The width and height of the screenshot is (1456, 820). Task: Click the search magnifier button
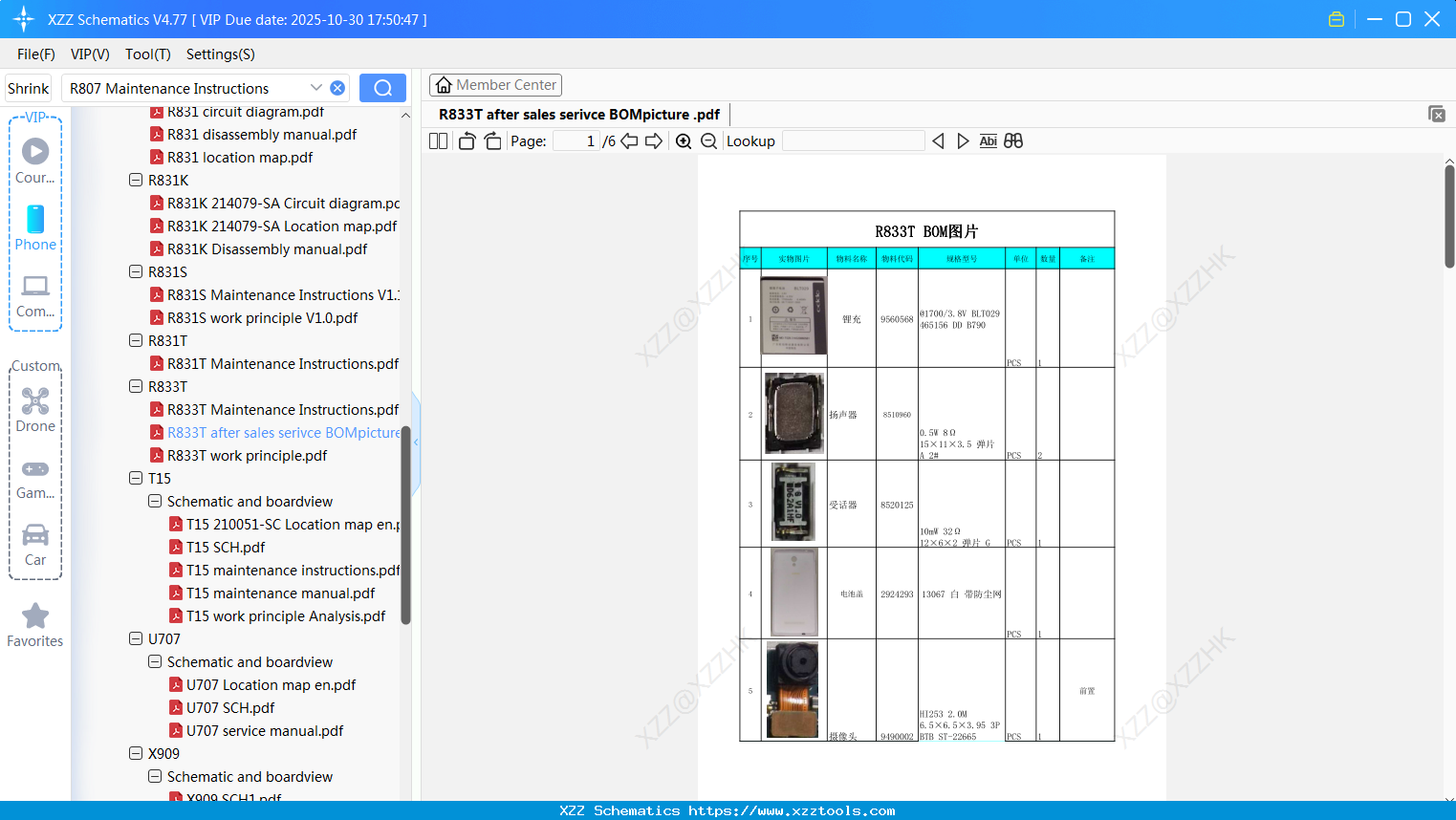[x=382, y=88]
